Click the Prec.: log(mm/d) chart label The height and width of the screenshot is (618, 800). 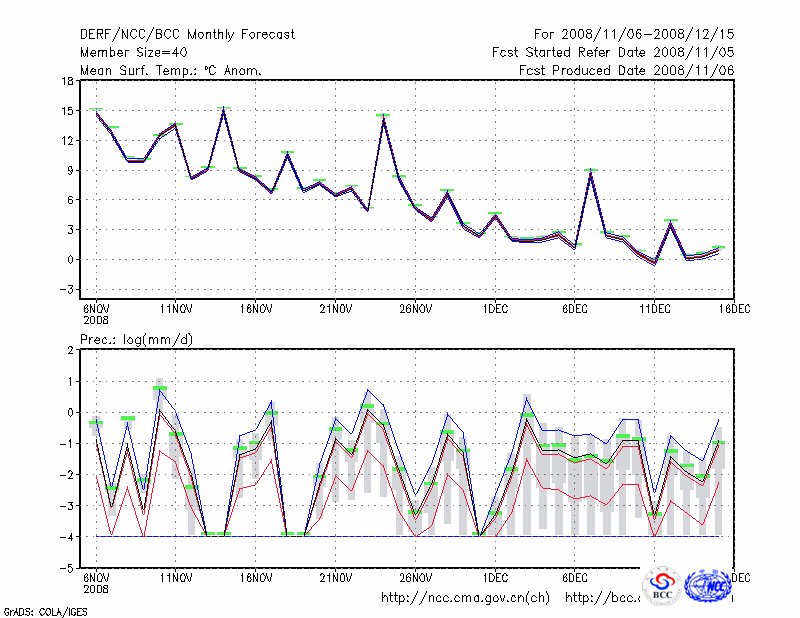(x=136, y=340)
